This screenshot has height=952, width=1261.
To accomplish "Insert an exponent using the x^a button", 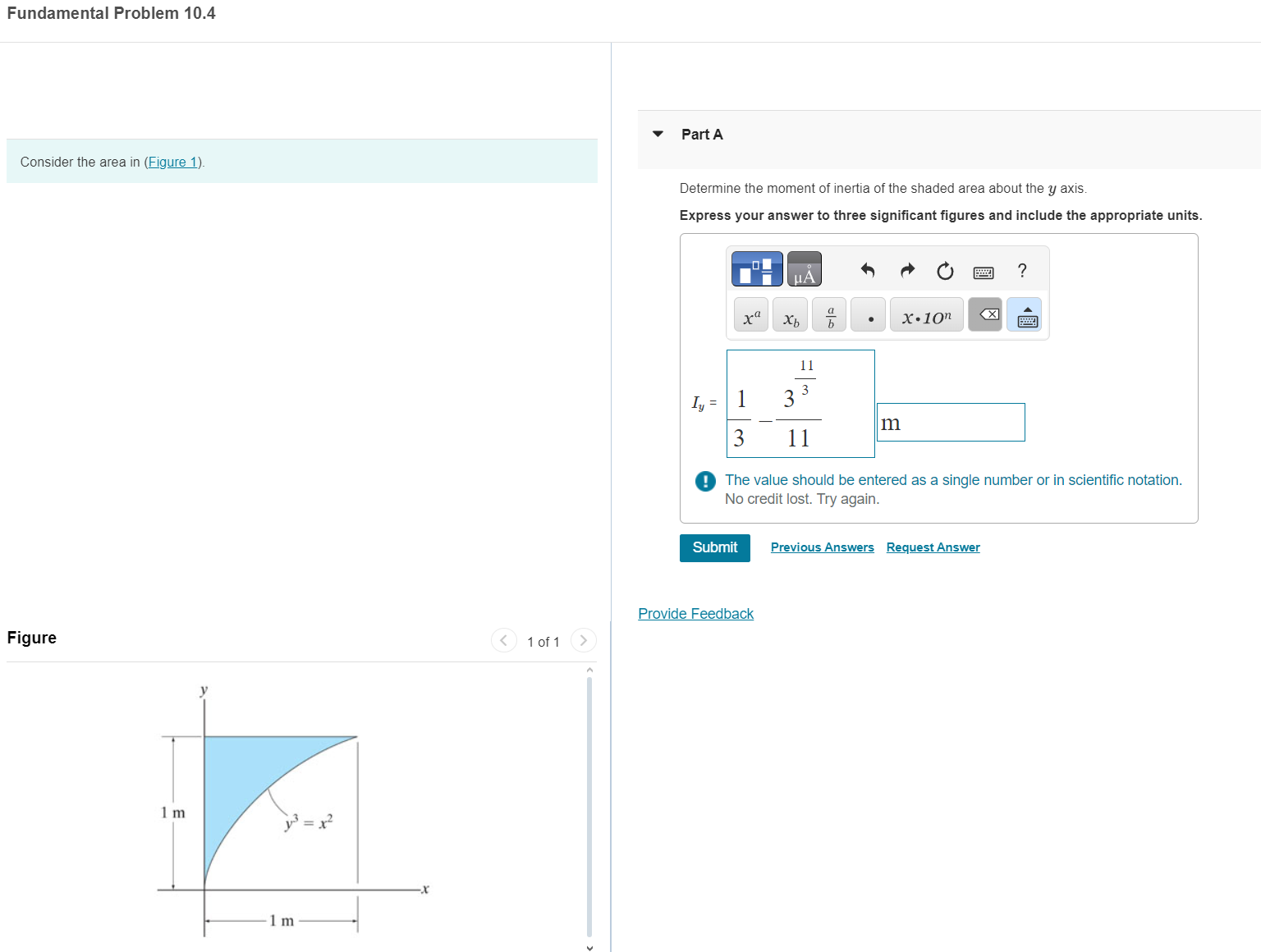I will click(x=750, y=314).
